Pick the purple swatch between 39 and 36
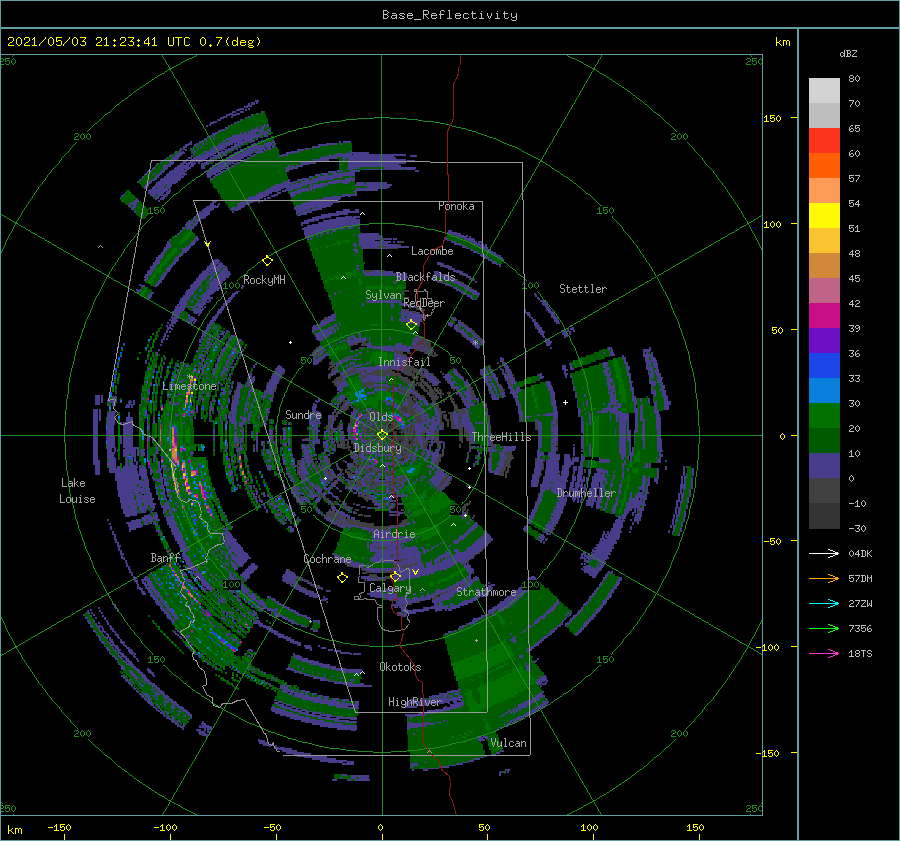The height and width of the screenshot is (841, 900). point(824,340)
